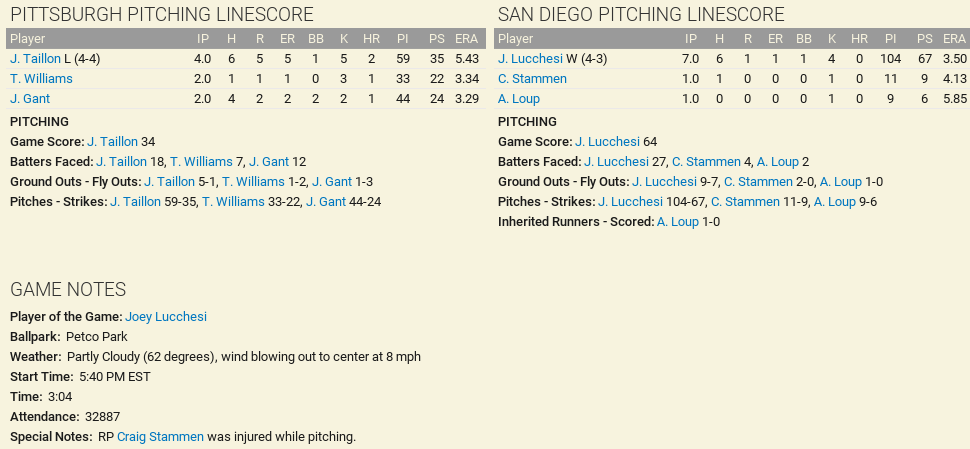Click ERA column header in Pittsburgh table
Screen dimensions: 970x449
[467, 39]
